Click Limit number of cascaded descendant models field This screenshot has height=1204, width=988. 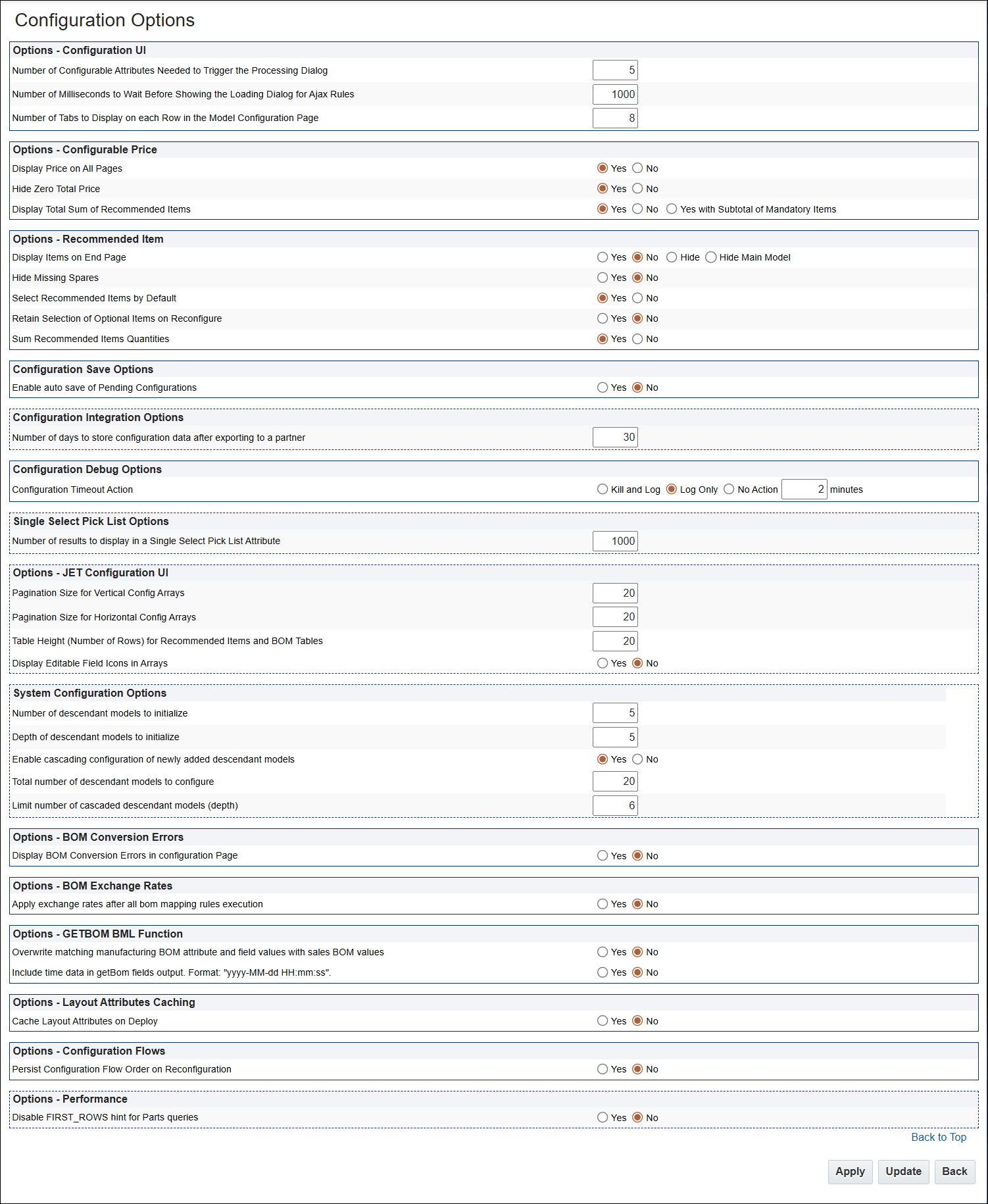click(x=615, y=805)
